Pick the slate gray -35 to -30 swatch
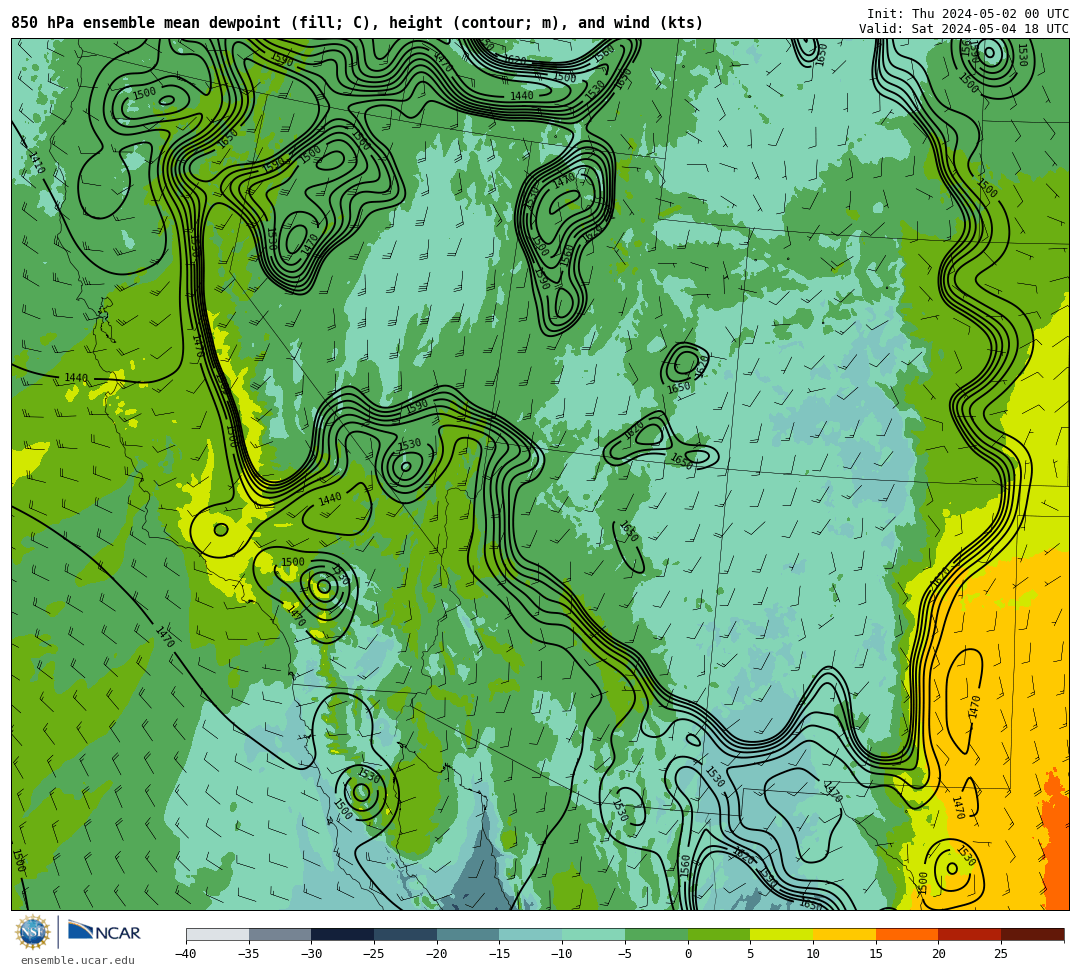Viewport: 1080px width, 973px height. 280,934
